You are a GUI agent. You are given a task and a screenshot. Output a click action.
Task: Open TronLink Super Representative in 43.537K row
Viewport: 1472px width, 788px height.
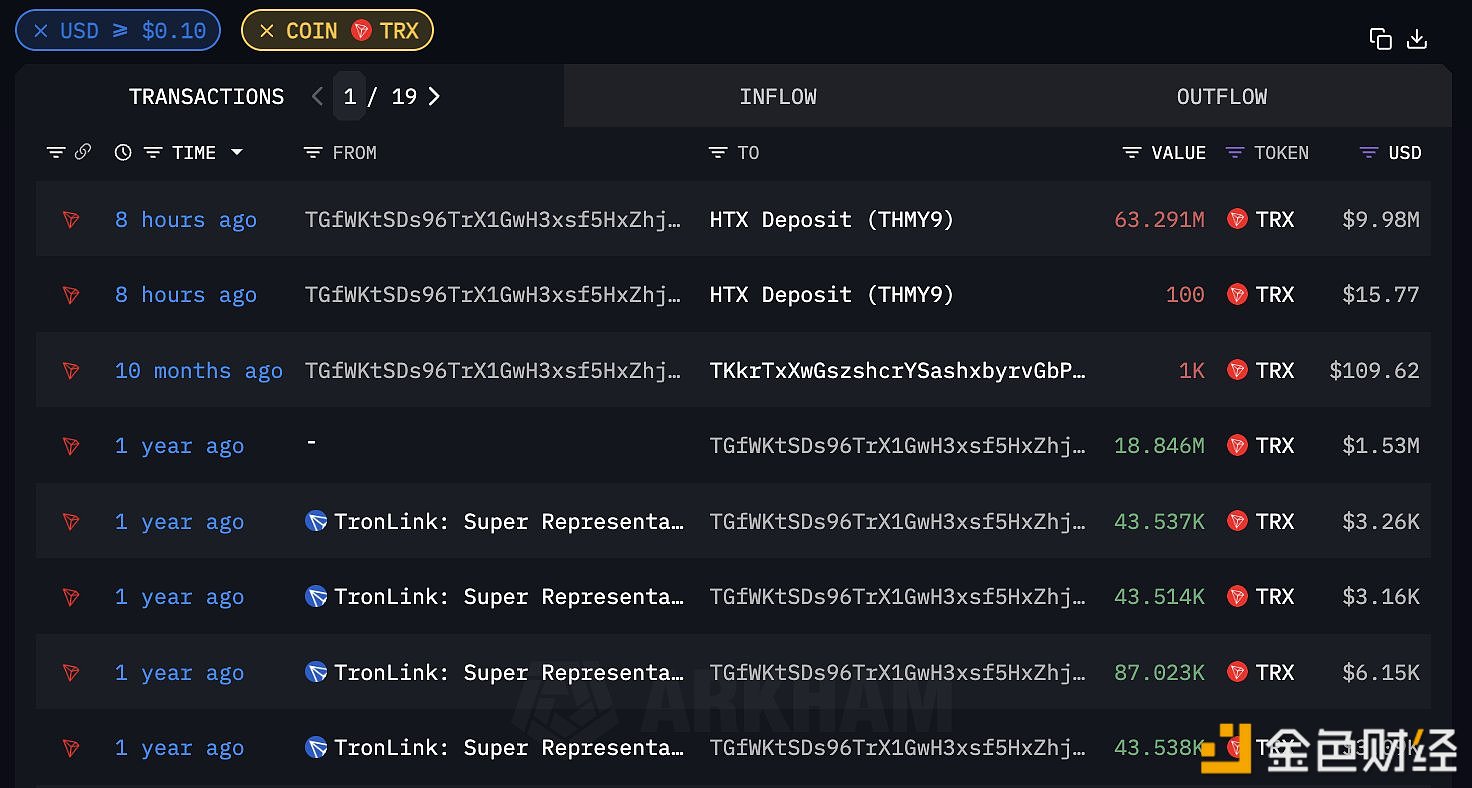[x=509, y=522]
